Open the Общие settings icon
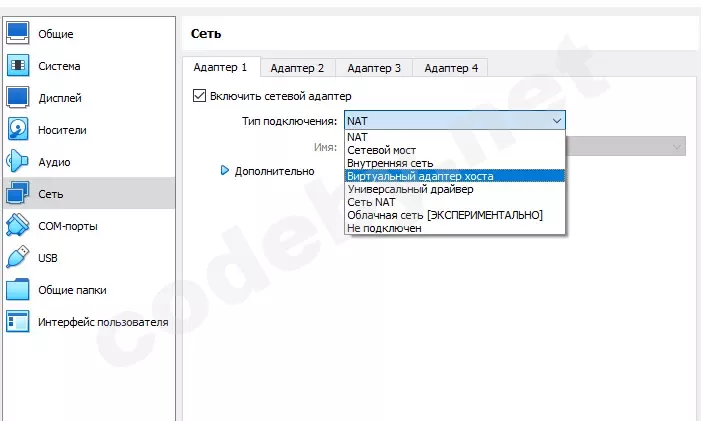 tap(19, 34)
